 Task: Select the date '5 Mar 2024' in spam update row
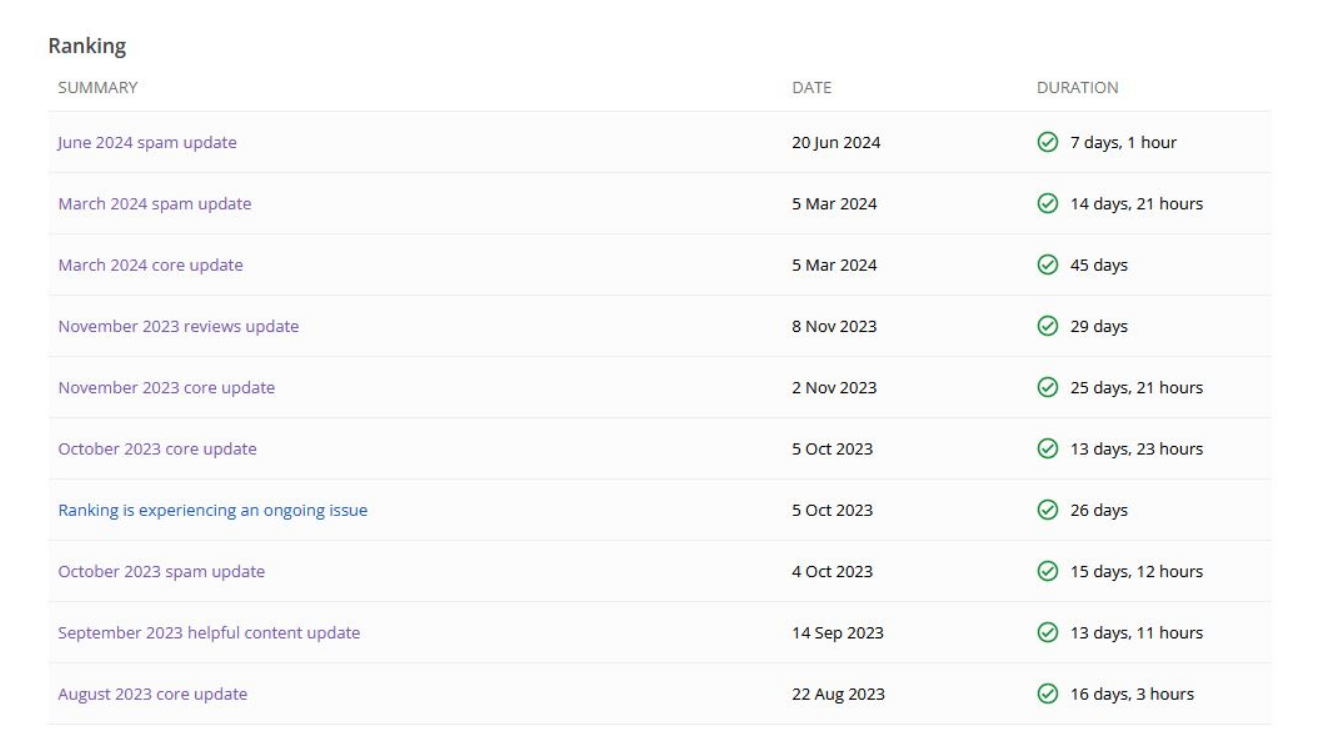tap(834, 204)
